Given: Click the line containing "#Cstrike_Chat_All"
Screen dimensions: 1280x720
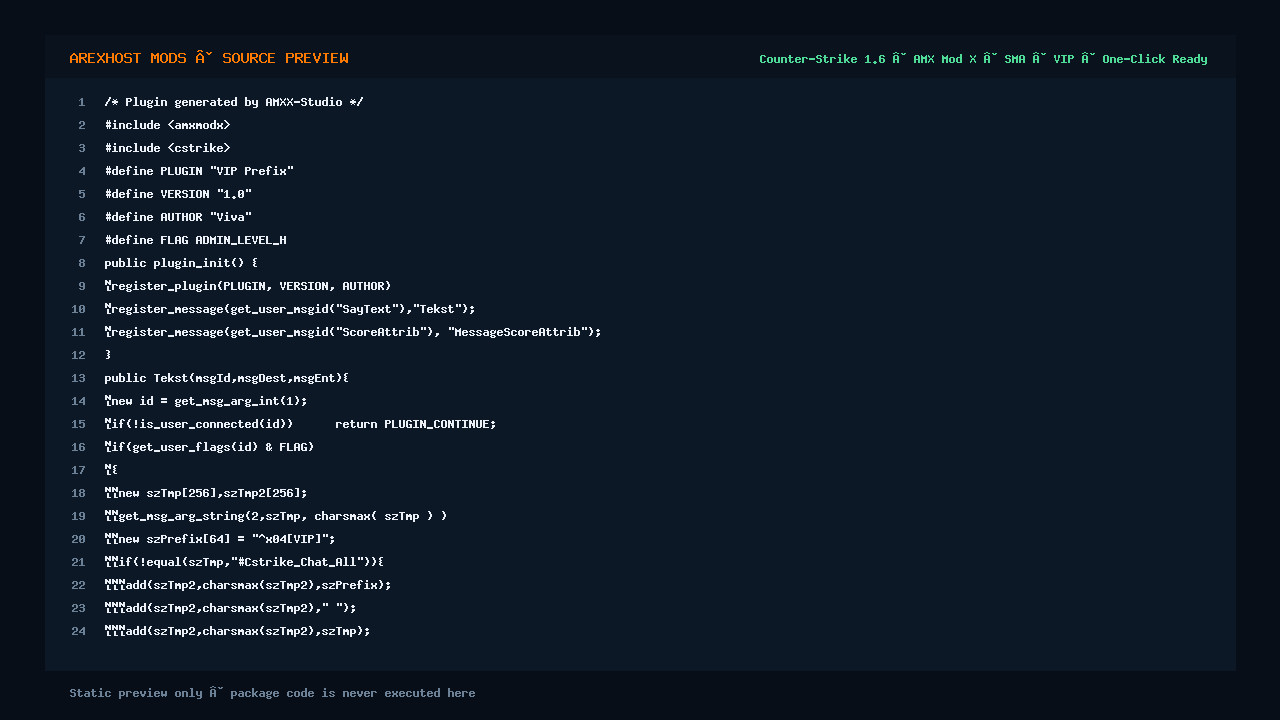Looking at the screenshot, I should (x=244, y=562).
